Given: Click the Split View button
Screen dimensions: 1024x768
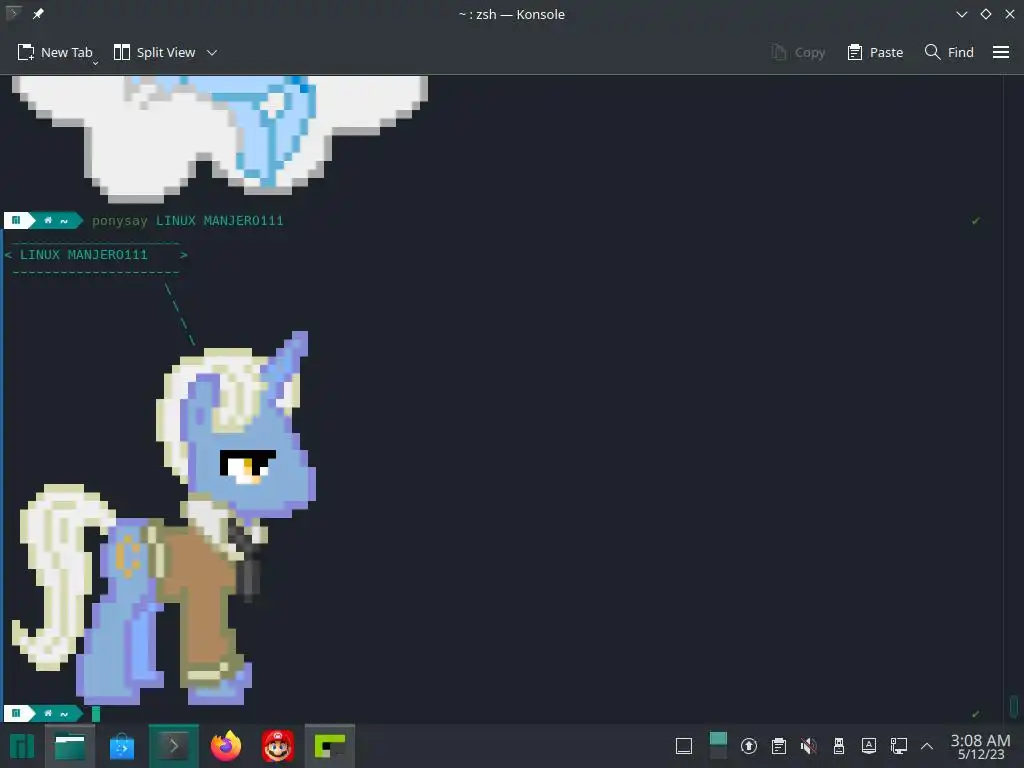Looking at the screenshot, I should pos(155,52).
